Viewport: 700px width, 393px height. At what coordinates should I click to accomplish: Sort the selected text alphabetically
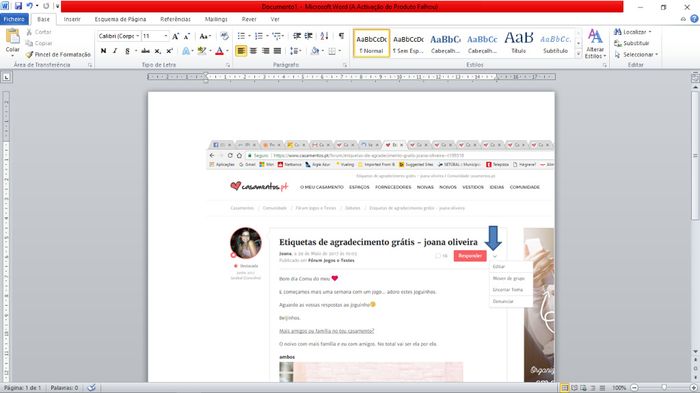(x=325, y=36)
